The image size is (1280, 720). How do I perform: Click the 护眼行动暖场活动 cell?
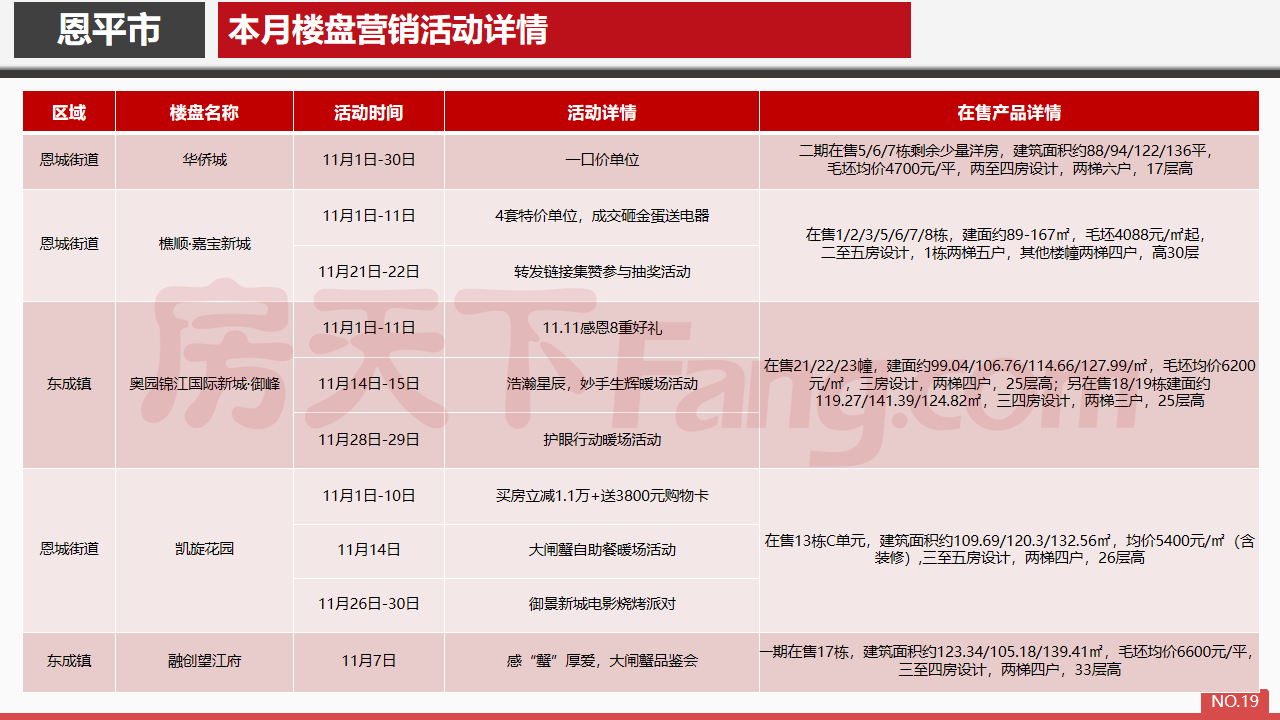(x=602, y=440)
